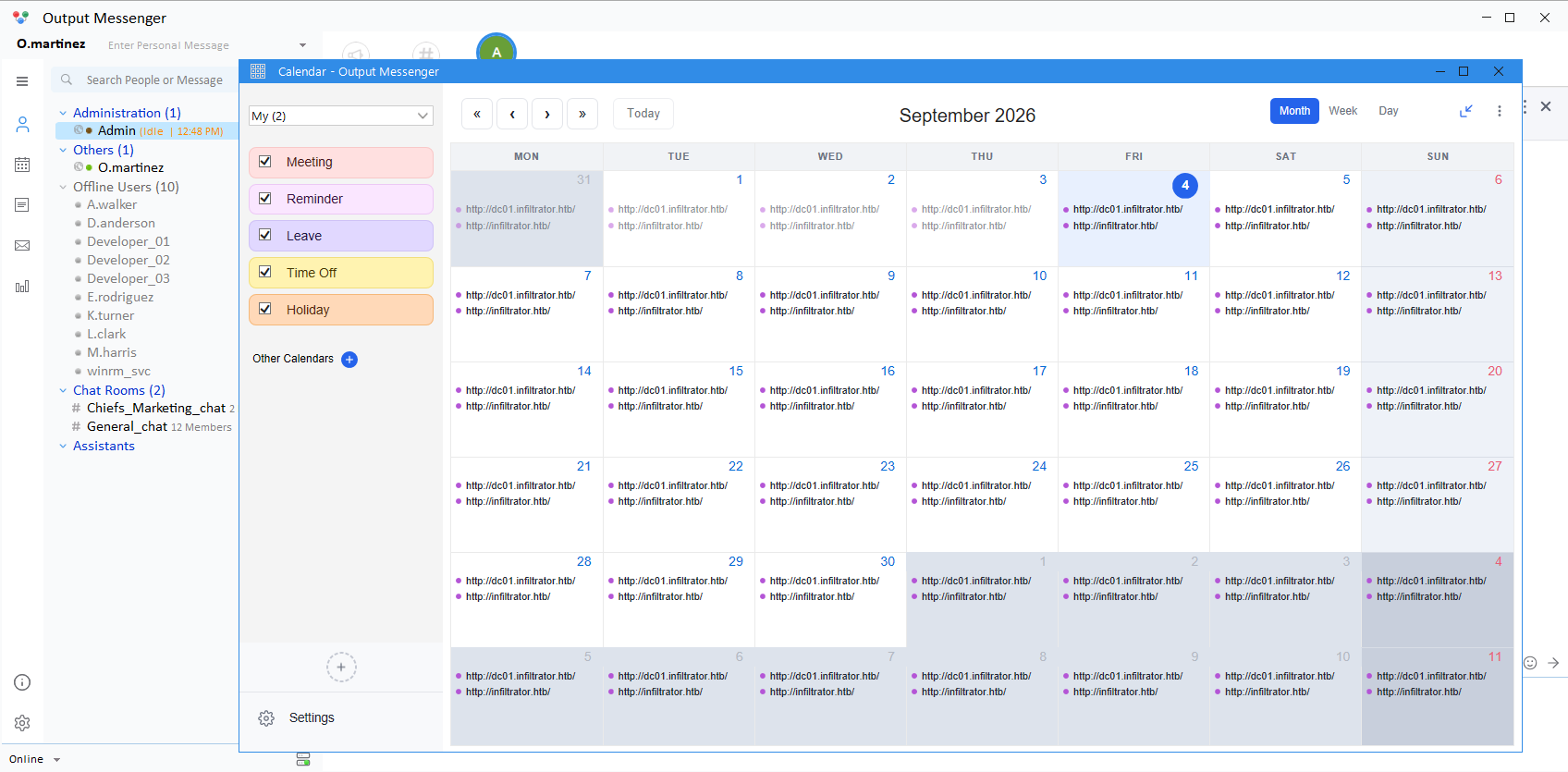
Task: Open the main settings gear in sidebar
Action: [22, 723]
